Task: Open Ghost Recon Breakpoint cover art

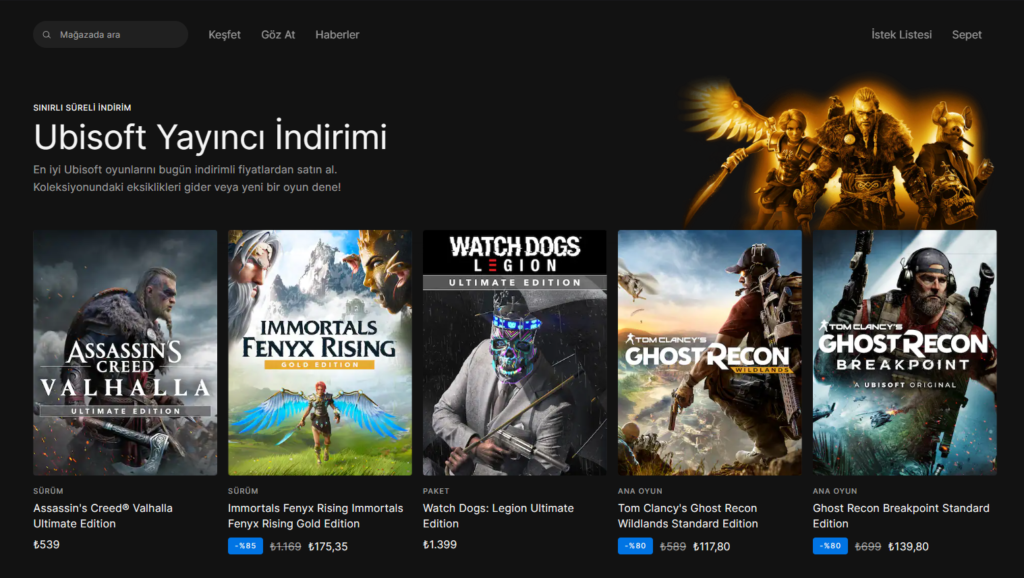Action: click(x=904, y=353)
